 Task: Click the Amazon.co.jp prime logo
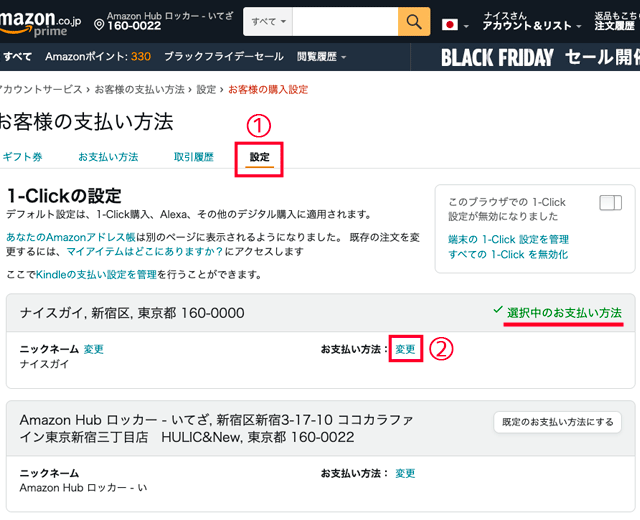(x=40, y=23)
